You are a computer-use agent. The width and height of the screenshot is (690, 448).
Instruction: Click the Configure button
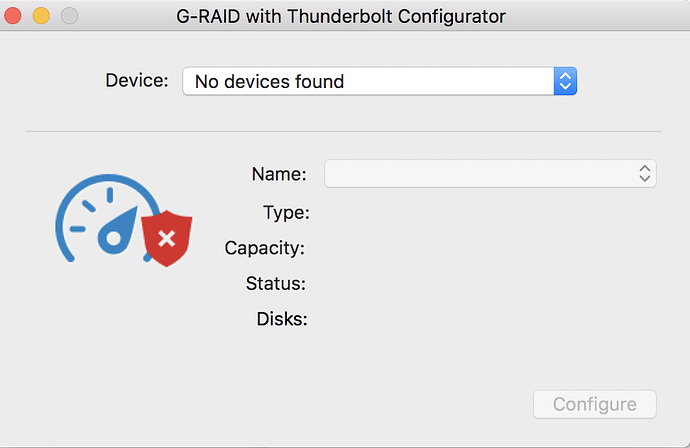595,404
